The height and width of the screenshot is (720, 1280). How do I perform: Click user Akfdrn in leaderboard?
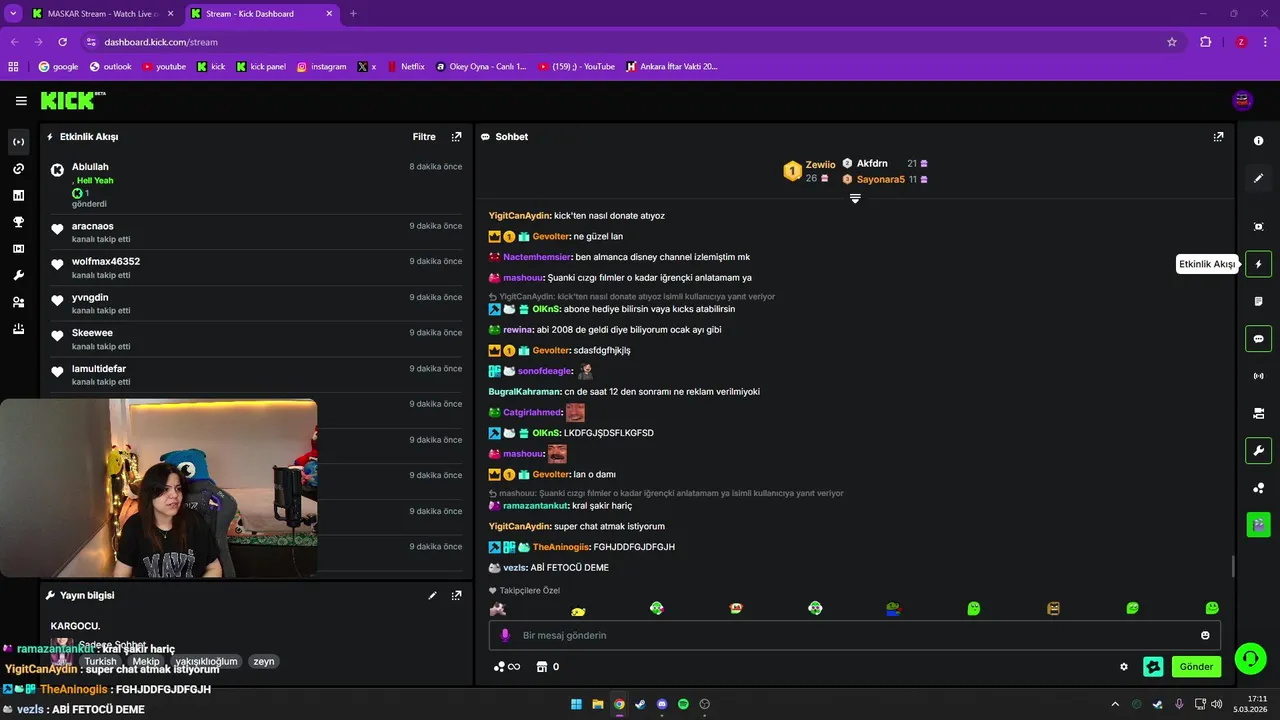(872, 163)
